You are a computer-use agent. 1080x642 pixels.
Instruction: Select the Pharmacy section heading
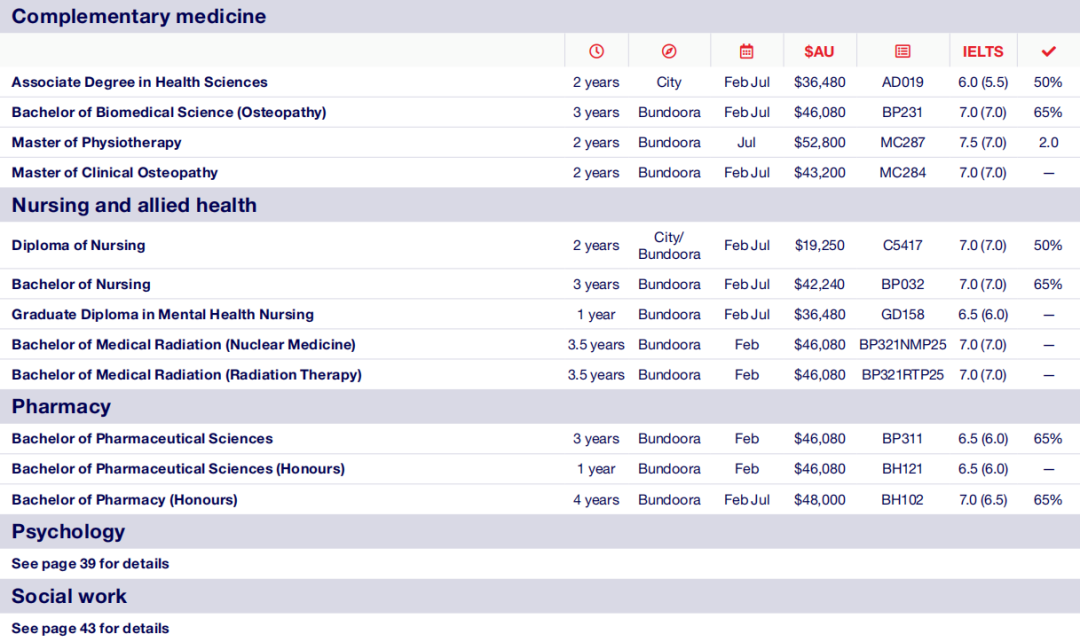tap(61, 406)
